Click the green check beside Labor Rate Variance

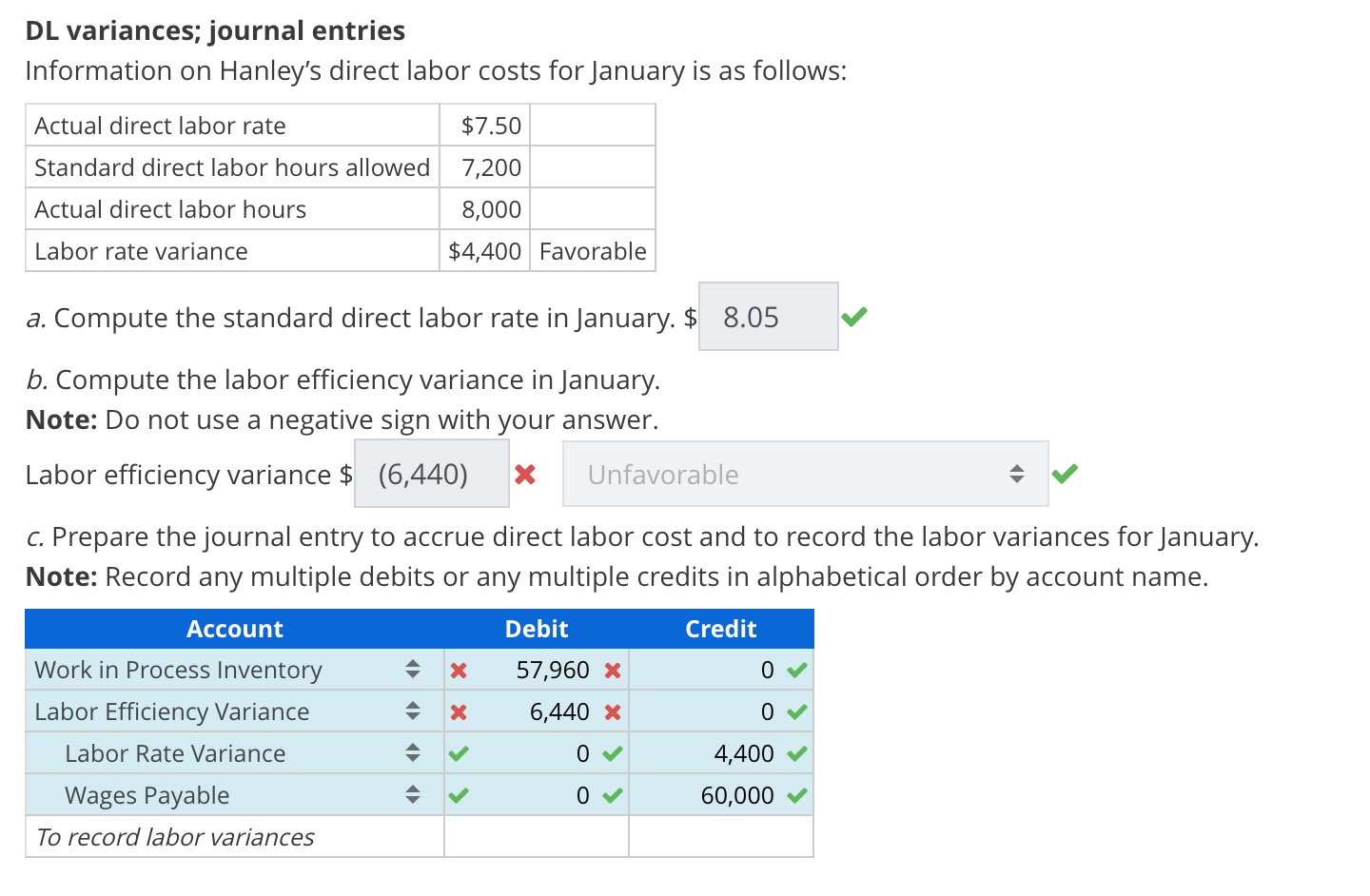[x=460, y=752]
